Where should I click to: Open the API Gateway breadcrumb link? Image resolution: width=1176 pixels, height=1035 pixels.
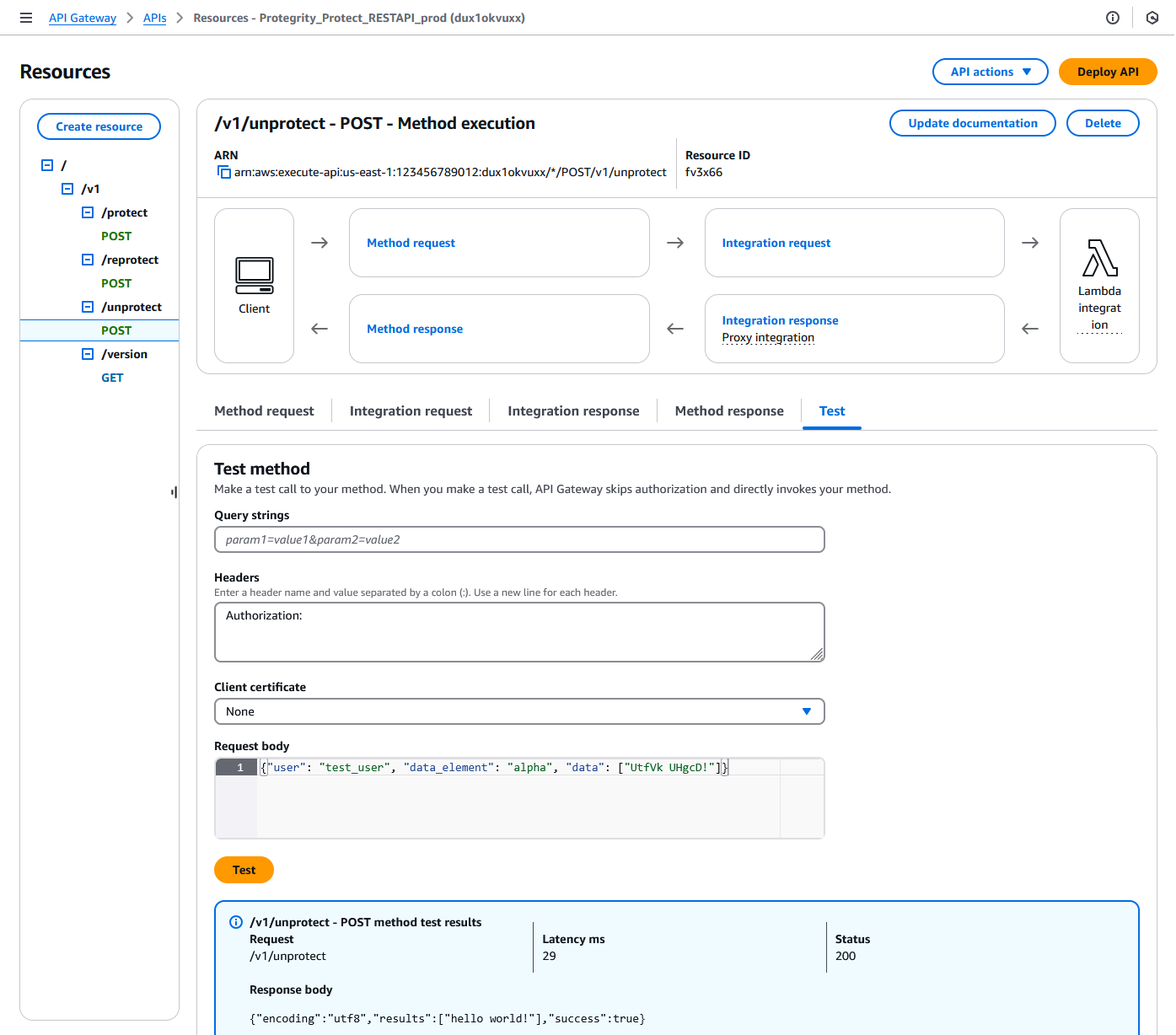(x=83, y=18)
